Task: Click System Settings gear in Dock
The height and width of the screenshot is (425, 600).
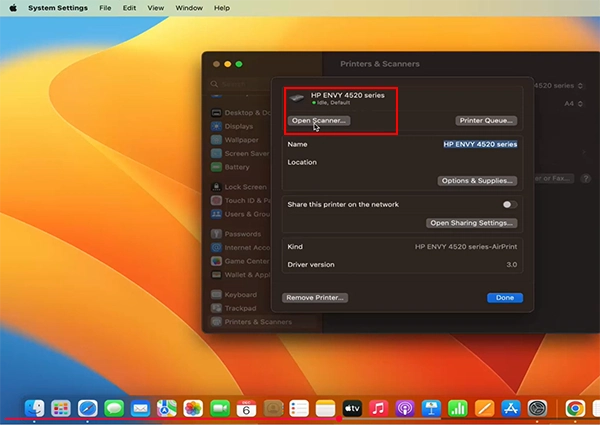Action: tap(537, 408)
